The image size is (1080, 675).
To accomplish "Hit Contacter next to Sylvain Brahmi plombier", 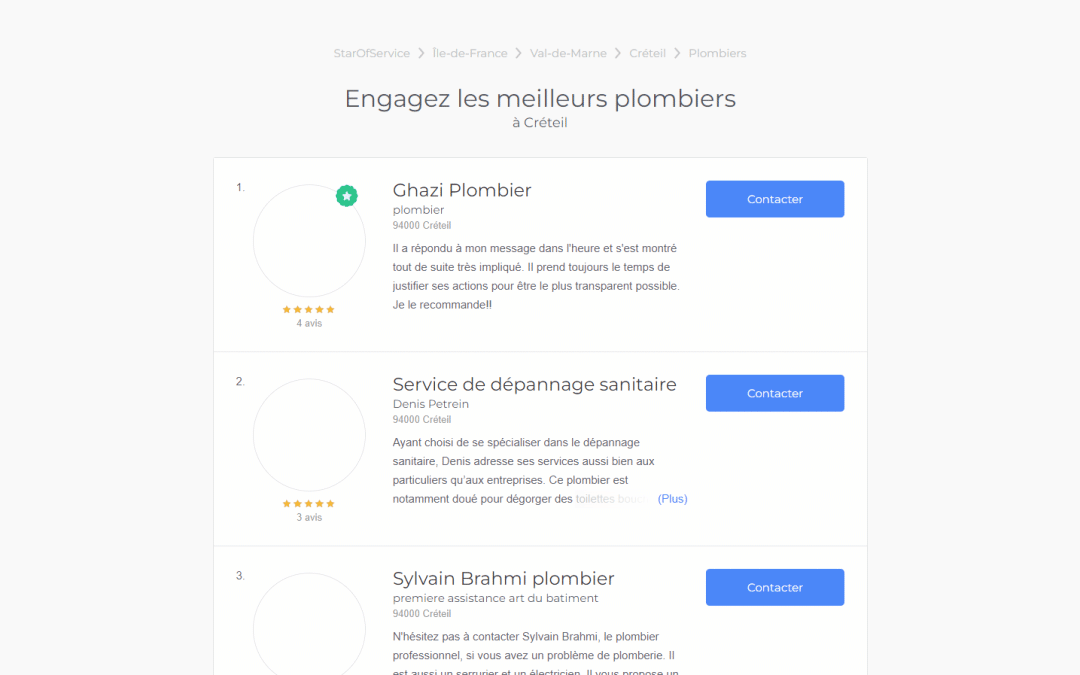I will pos(775,587).
